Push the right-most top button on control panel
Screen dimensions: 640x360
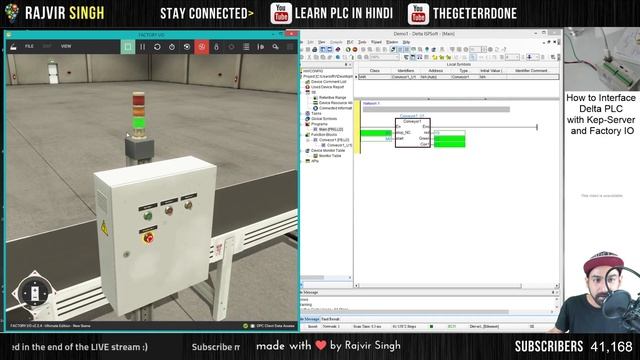(188, 205)
